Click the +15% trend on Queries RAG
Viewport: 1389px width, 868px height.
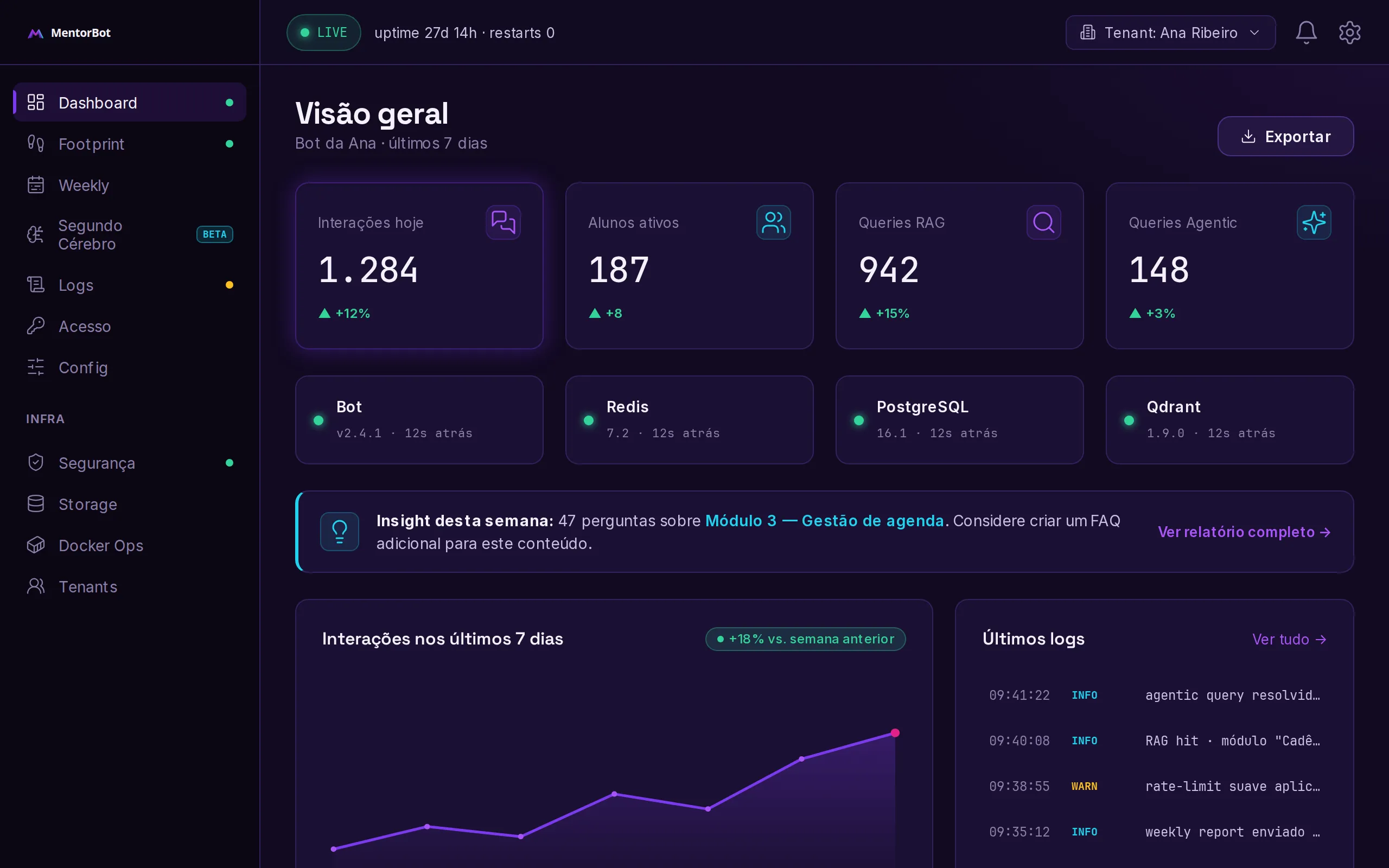pyautogui.click(x=884, y=314)
